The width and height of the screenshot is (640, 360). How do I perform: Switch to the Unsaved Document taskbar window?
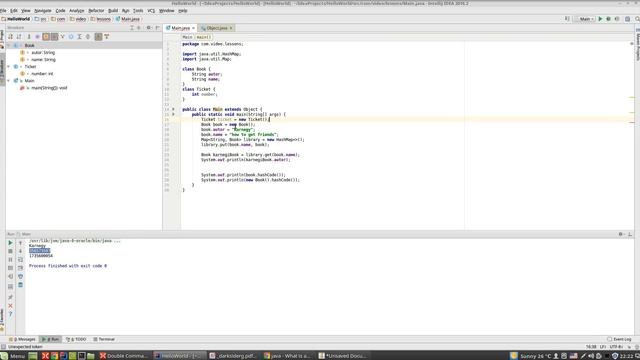pos(343,356)
